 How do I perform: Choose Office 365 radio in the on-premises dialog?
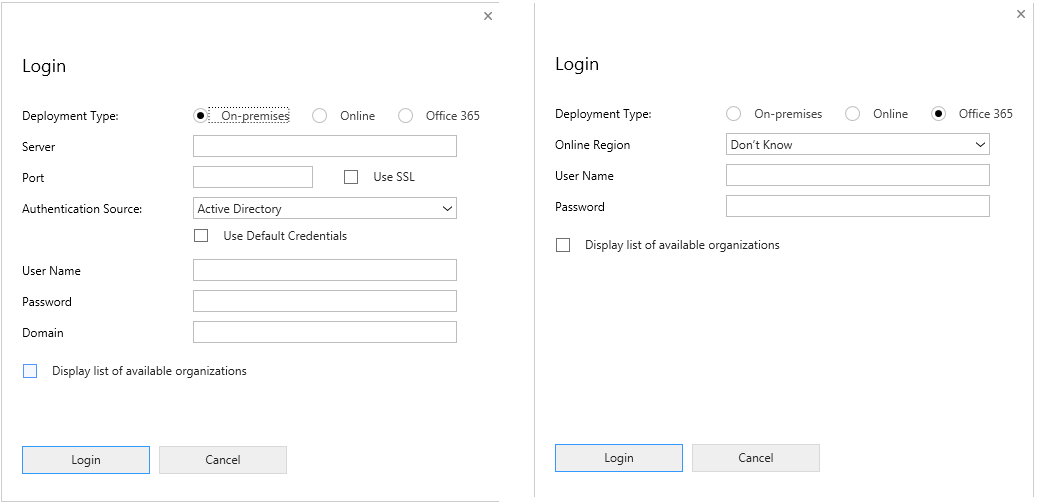405,116
